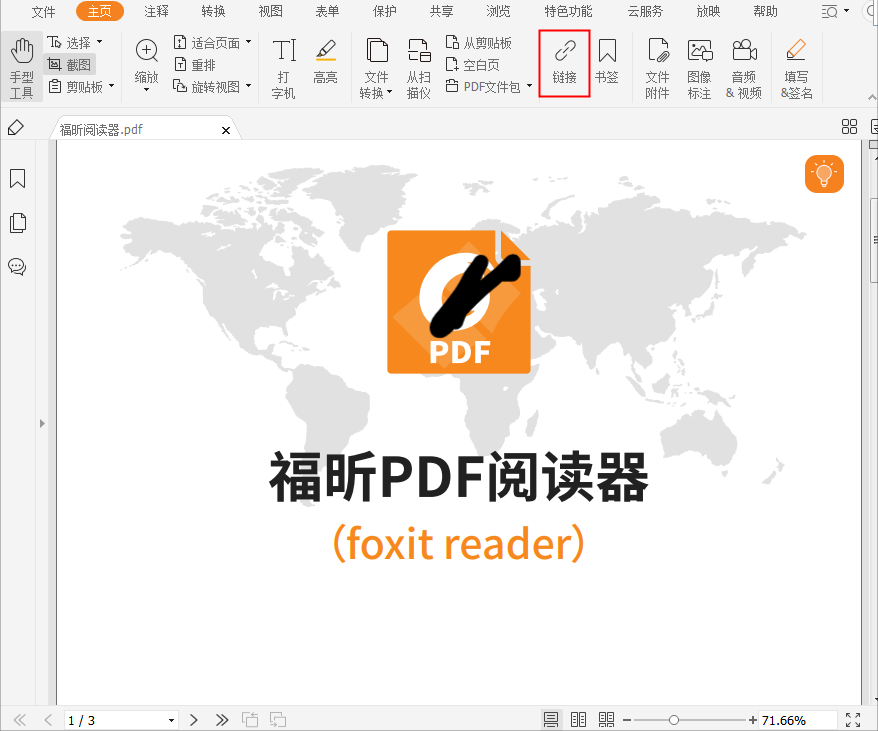The image size is (878, 731).
Task: Enable facing pages layout at the bottom
Action: [578, 719]
